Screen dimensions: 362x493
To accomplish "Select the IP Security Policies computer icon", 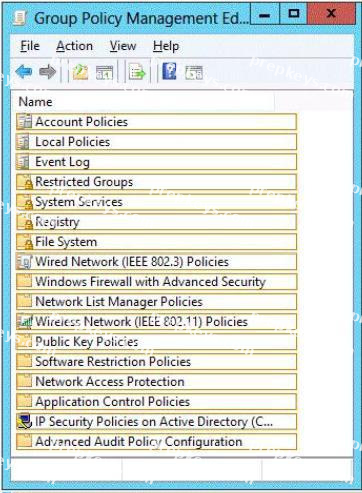I will (x=24, y=421).
